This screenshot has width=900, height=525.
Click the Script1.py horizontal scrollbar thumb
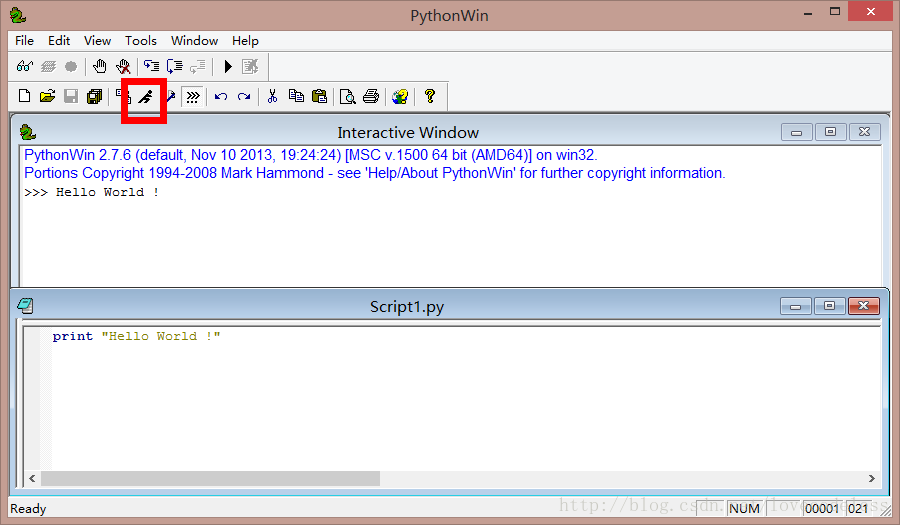tap(211, 479)
